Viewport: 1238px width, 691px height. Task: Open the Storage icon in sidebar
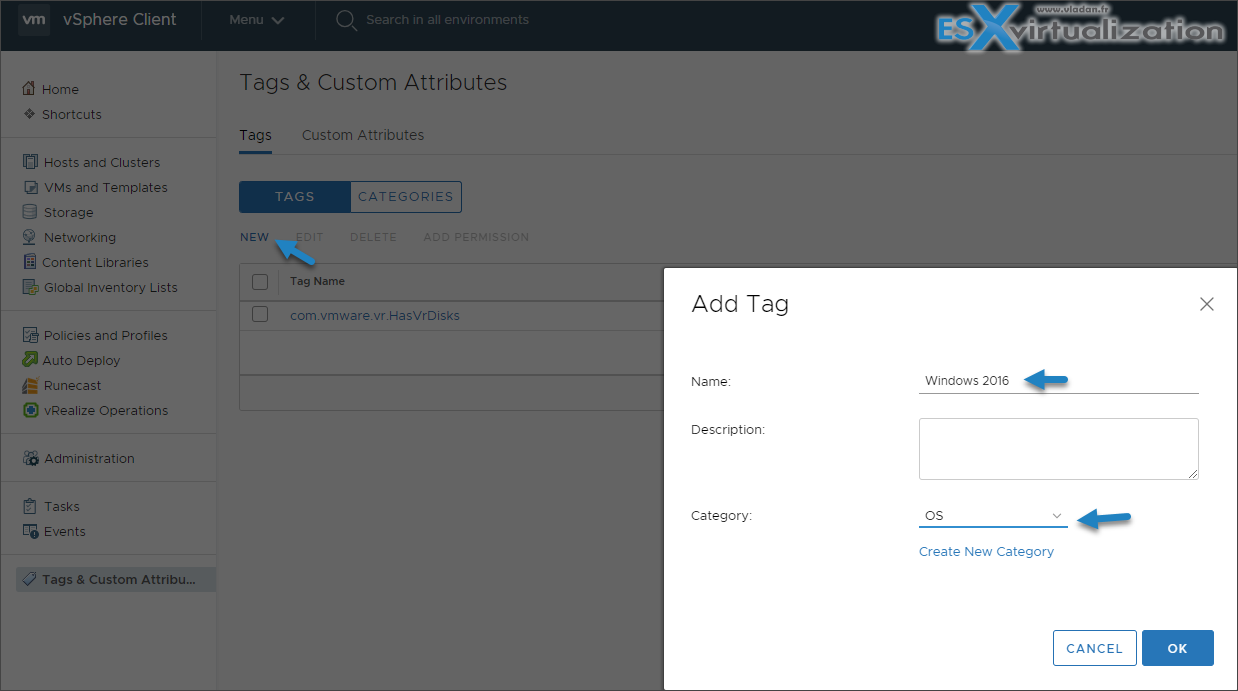click(x=30, y=212)
